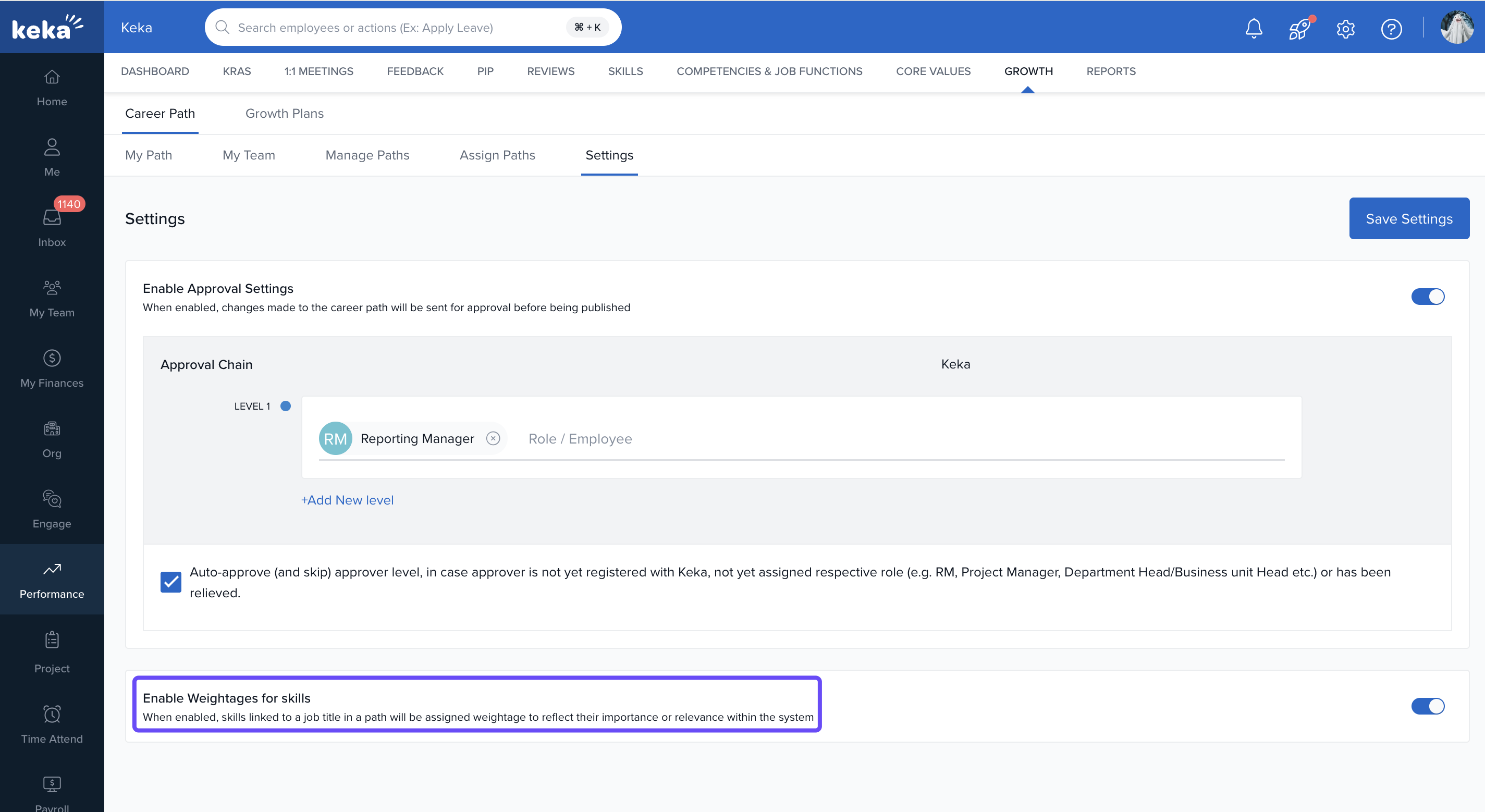Open the settings gear icon

click(1345, 28)
